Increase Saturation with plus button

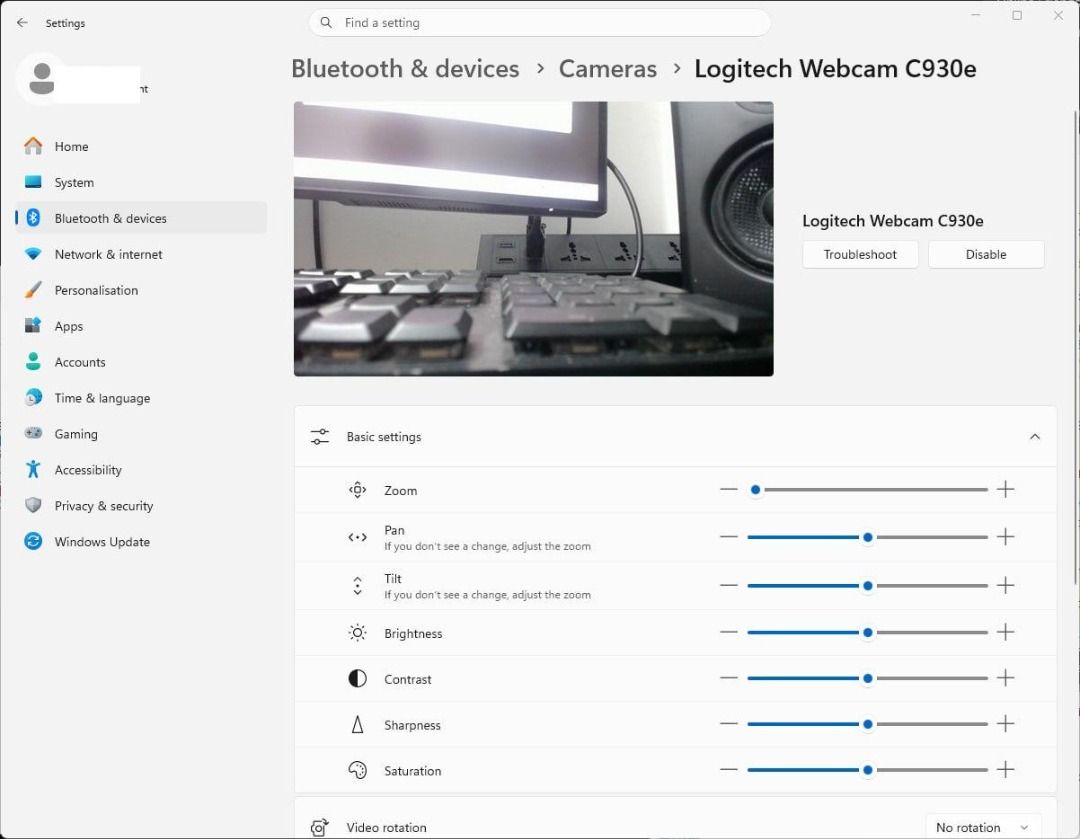[x=1006, y=769]
